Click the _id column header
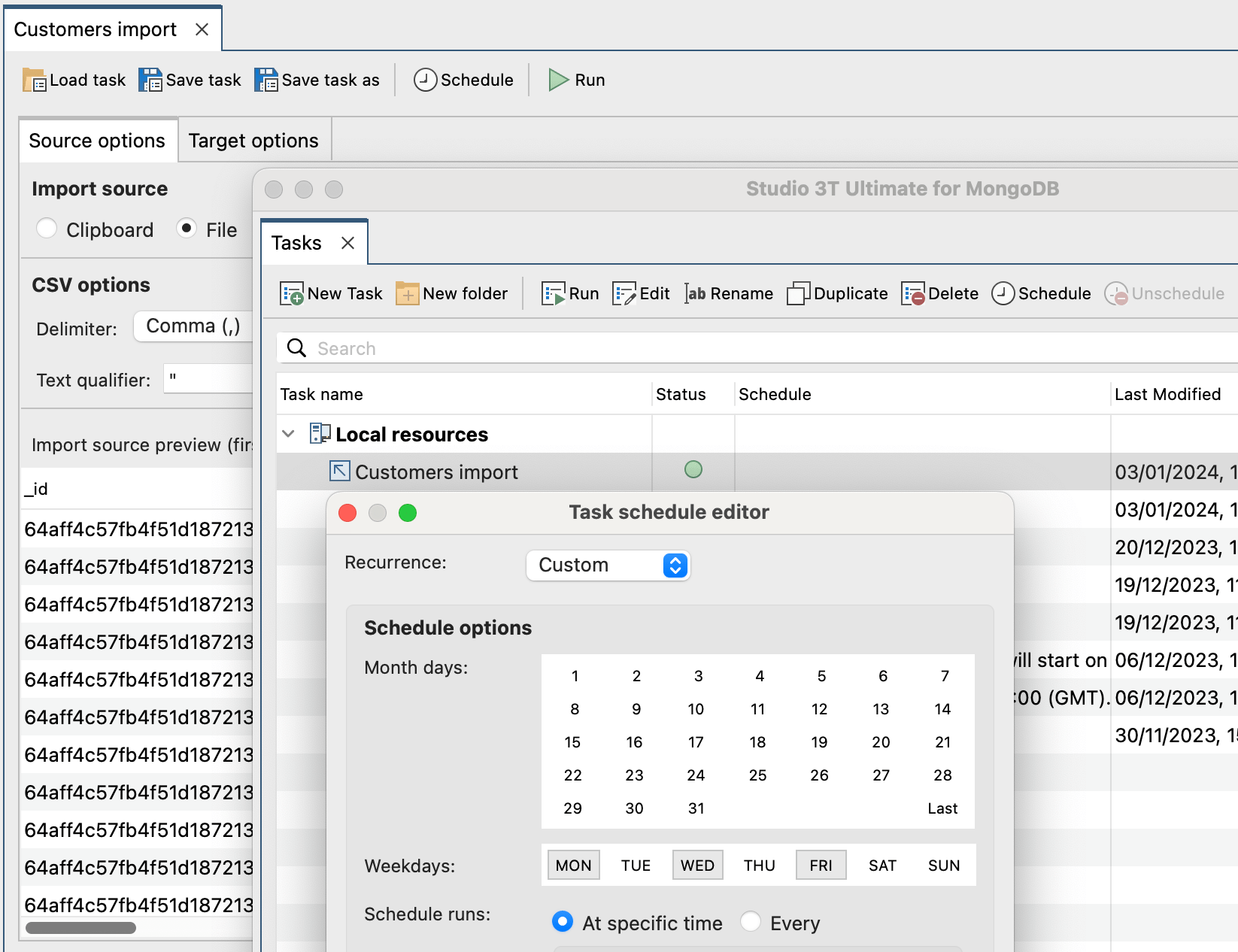1238x952 pixels. coord(138,489)
